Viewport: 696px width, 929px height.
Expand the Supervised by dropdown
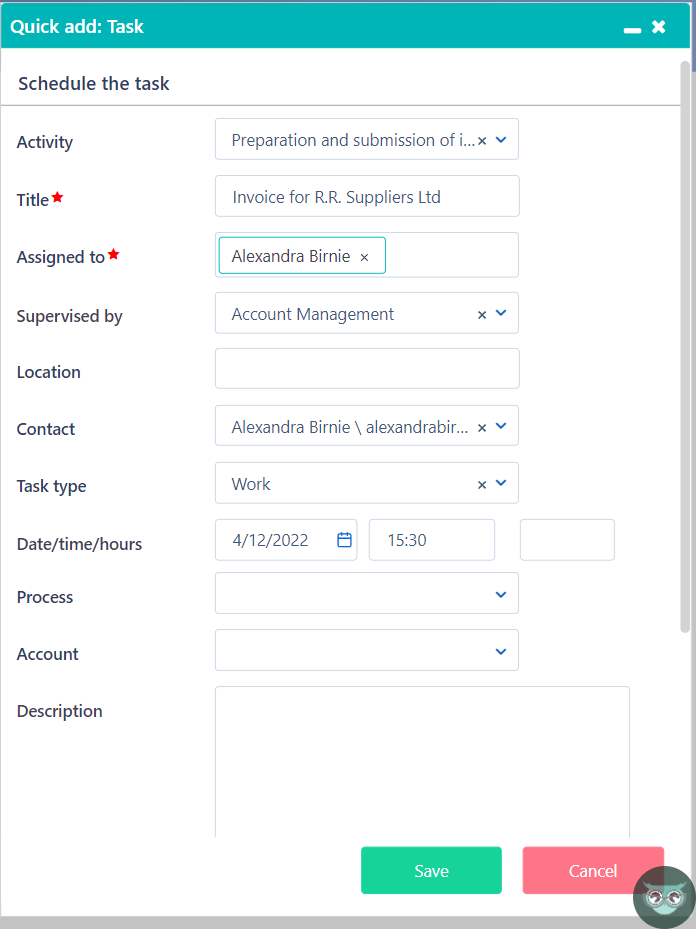pos(503,313)
